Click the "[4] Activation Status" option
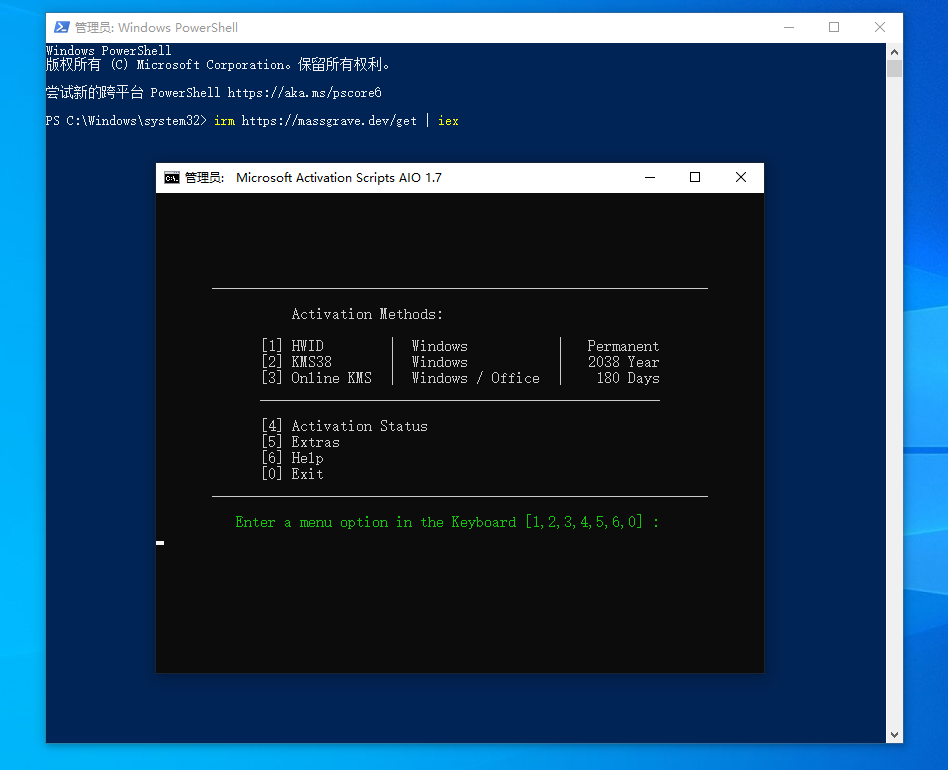The width and height of the screenshot is (948, 770). pyautogui.click(x=345, y=426)
